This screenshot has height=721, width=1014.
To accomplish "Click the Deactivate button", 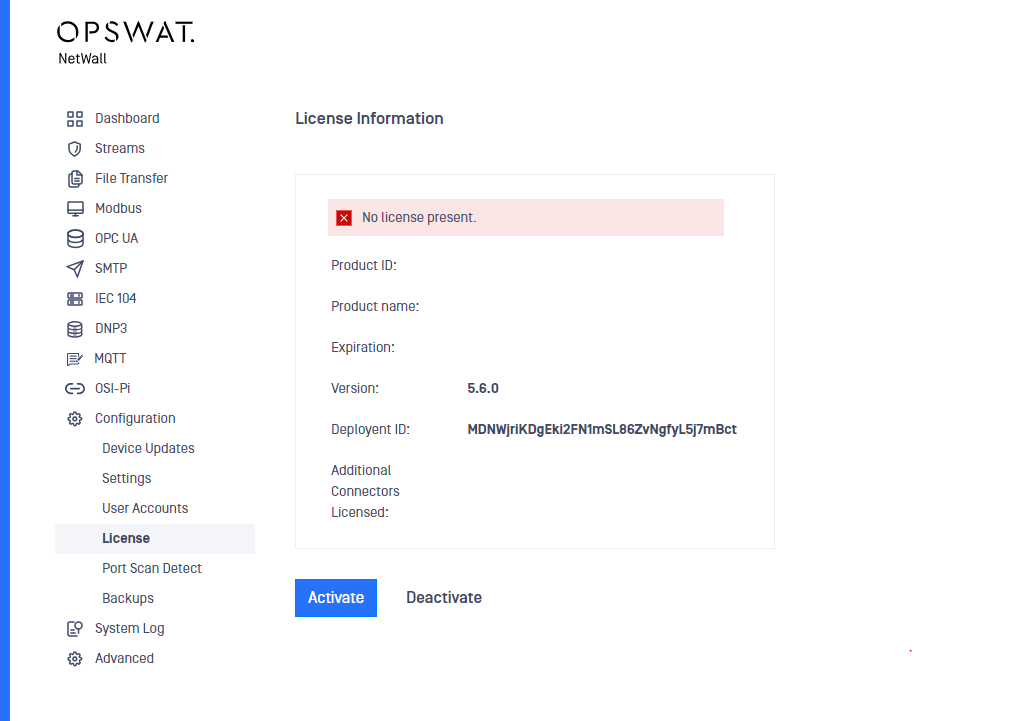I will (x=444, y=597).
